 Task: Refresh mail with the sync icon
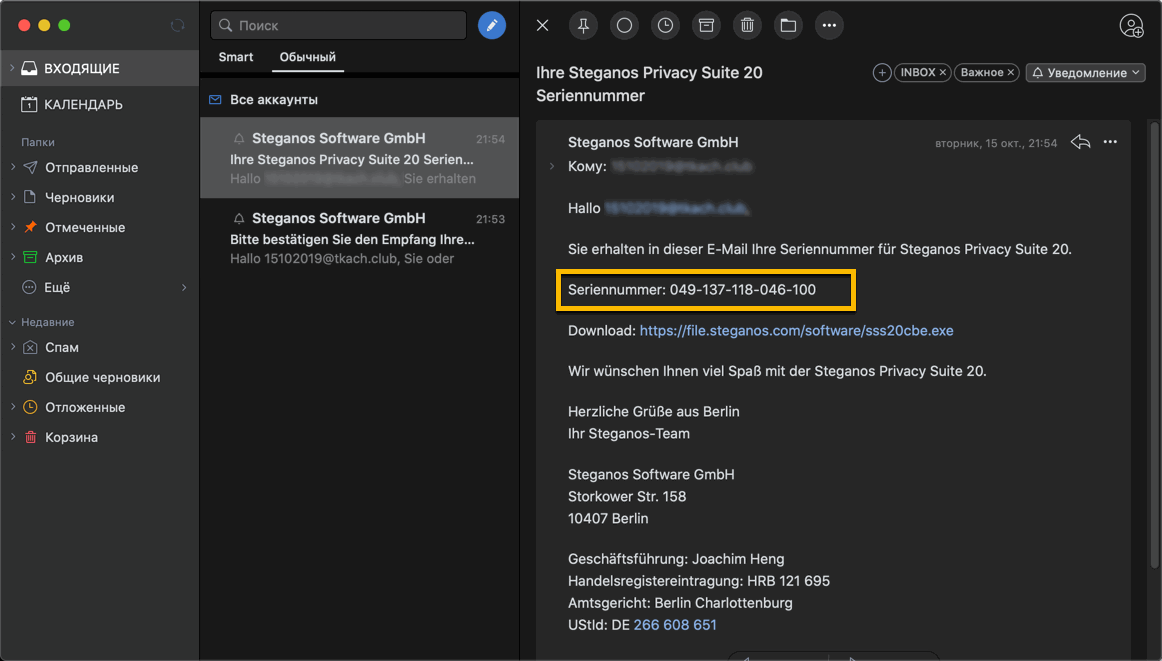[x=177, y=25]
